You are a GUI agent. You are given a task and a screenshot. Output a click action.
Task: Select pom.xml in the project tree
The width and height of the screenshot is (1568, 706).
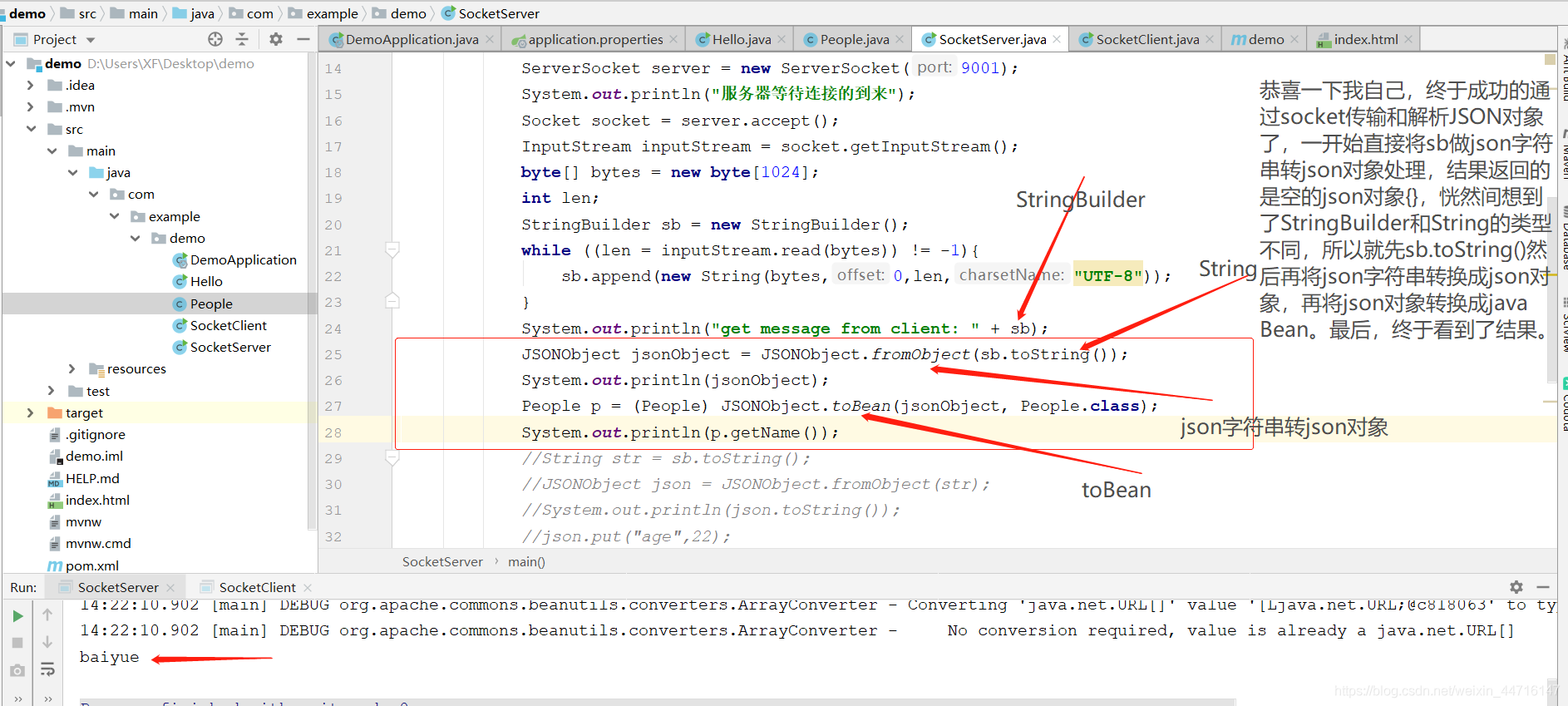pyautogui.click(x=91, y=565)
